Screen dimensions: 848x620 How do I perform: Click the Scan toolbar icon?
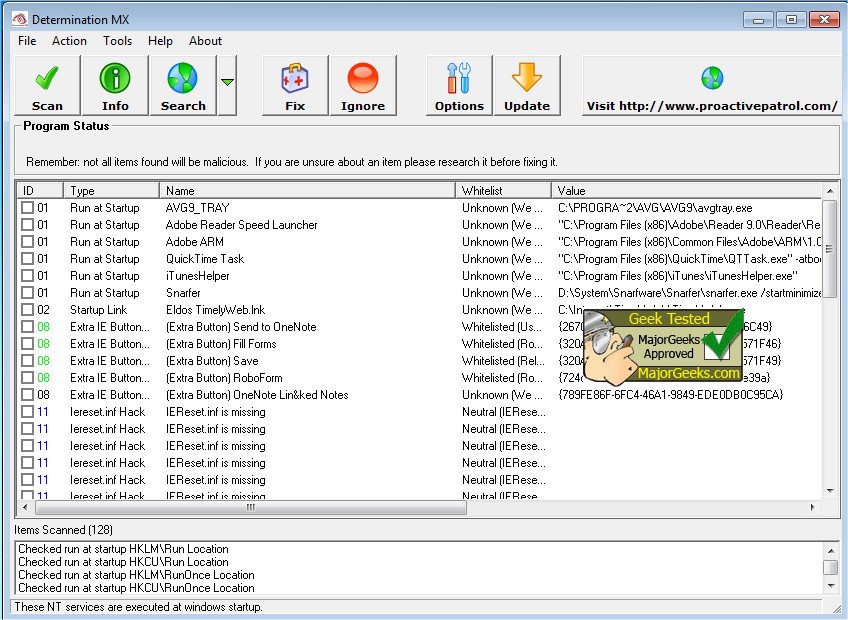pyautogui.click(x=47, y=86)
